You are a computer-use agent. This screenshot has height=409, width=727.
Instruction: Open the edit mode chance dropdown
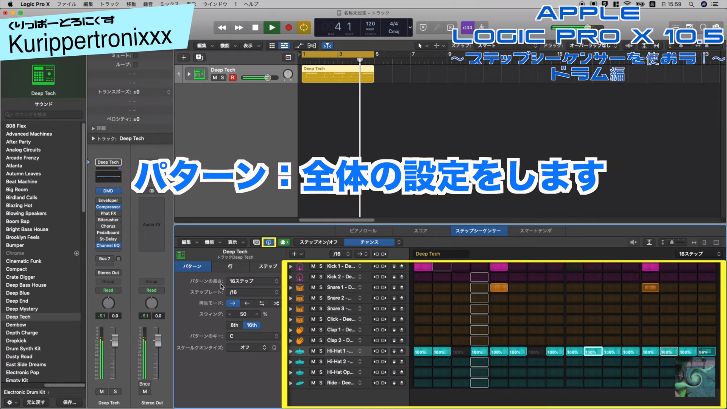(x=373, y=242)
